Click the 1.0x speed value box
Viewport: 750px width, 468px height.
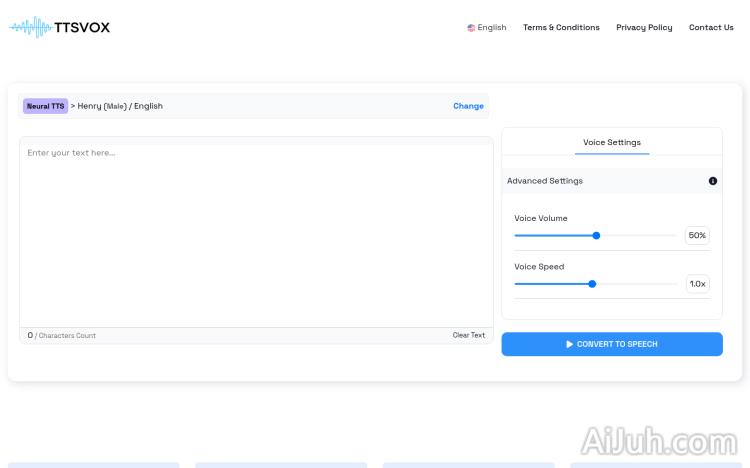click(x=697, y=284)
